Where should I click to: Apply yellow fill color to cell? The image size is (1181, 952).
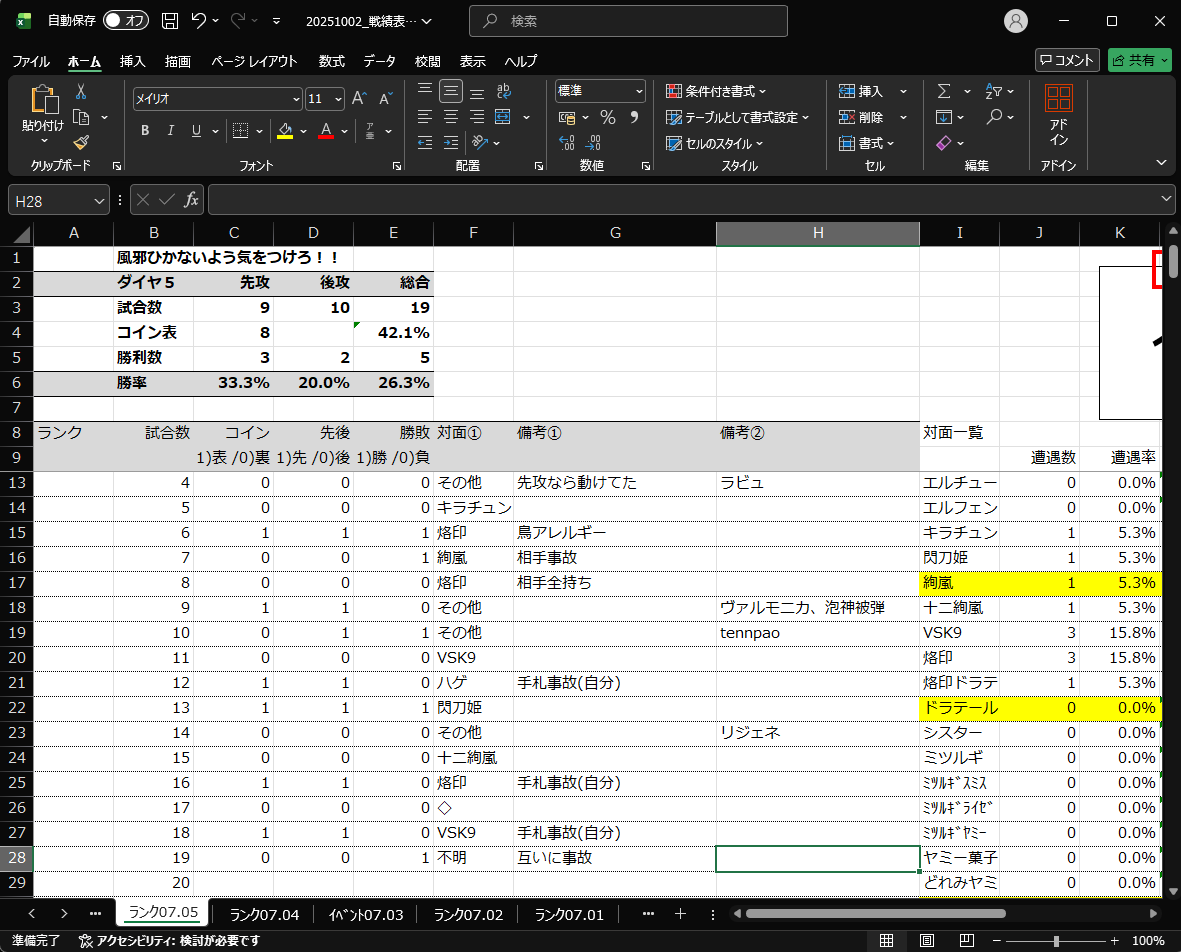point(285,131)
